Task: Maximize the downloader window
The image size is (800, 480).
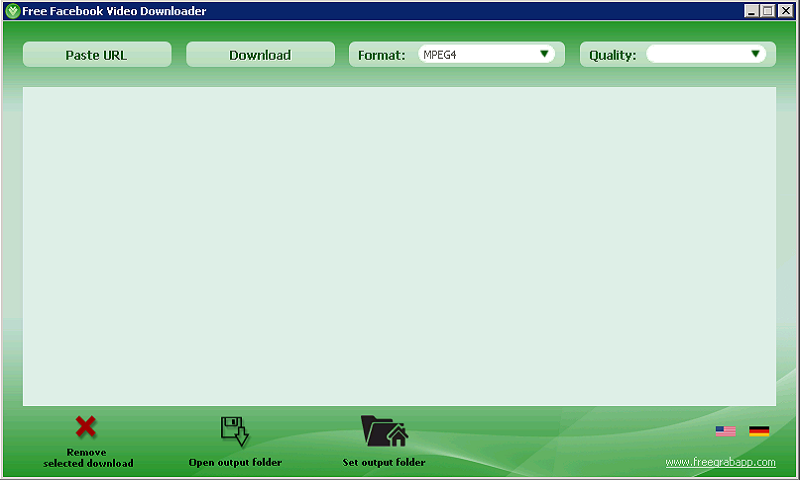Action: 767,11
